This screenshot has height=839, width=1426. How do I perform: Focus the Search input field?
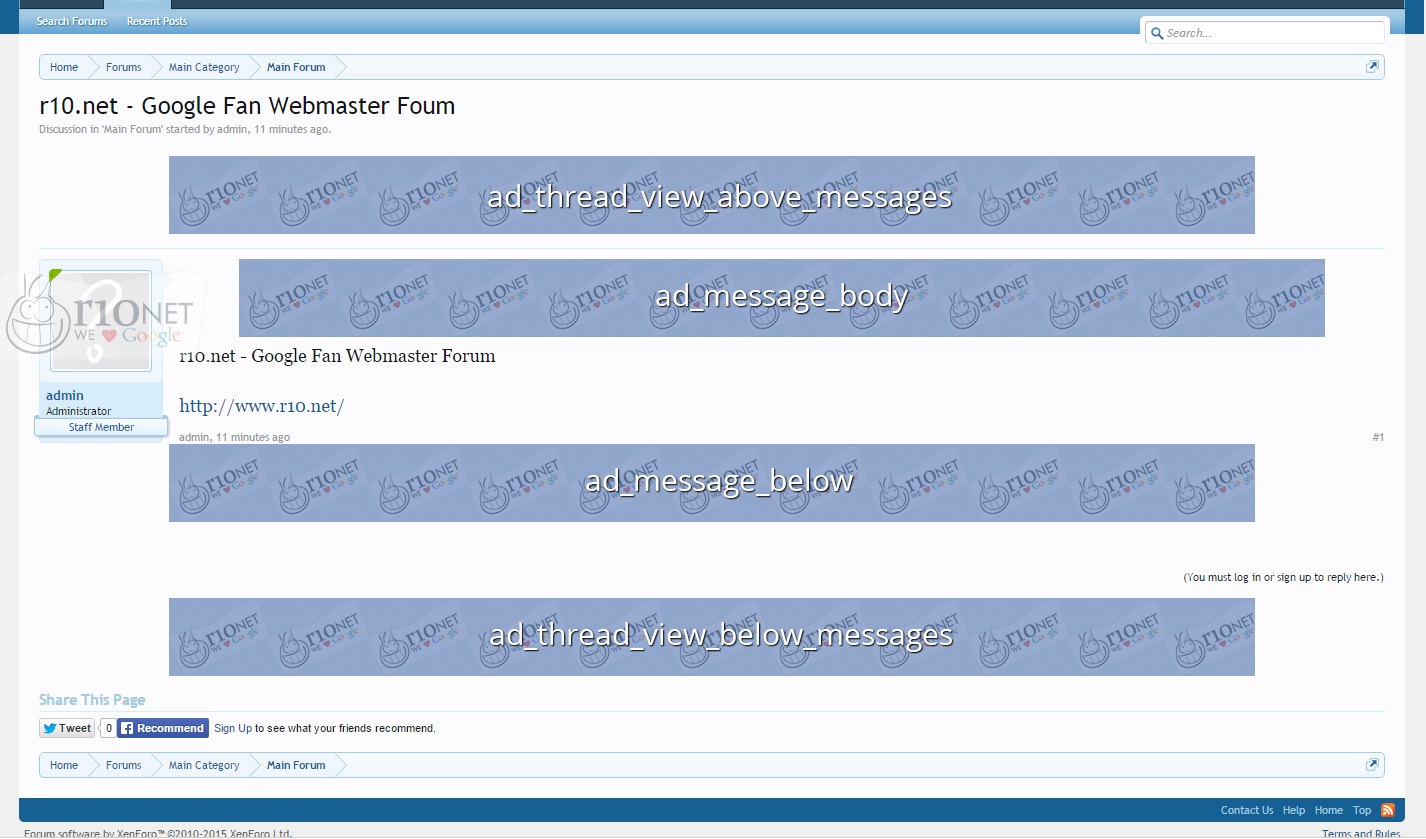1265,33
